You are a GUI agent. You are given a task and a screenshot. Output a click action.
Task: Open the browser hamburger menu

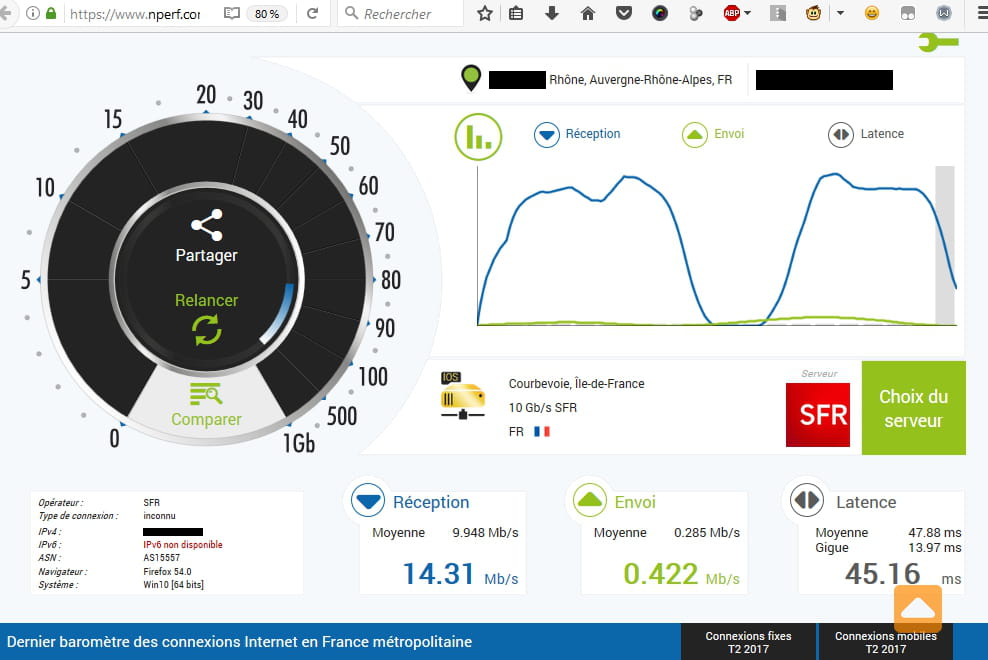click(982, 13)
